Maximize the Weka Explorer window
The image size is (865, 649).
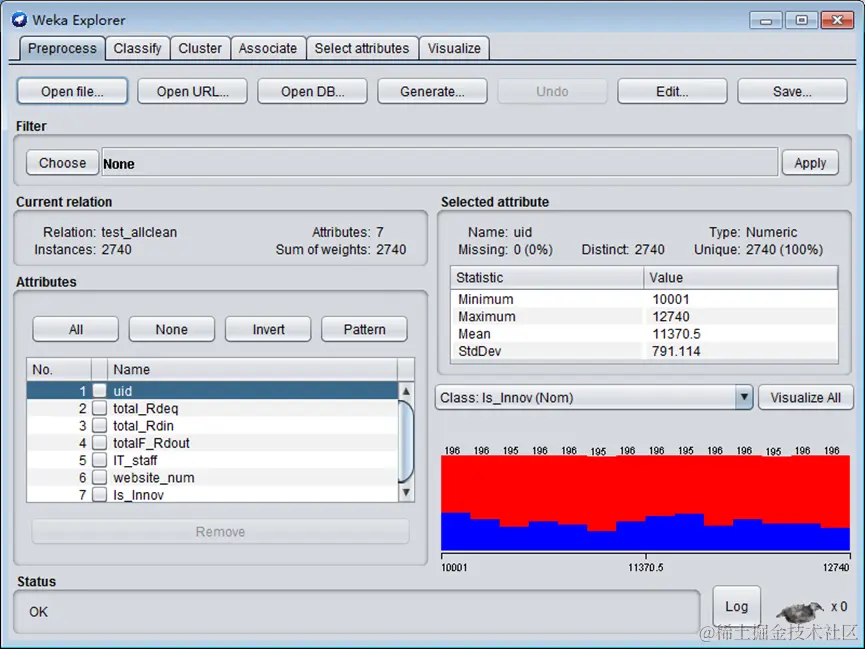802,20
